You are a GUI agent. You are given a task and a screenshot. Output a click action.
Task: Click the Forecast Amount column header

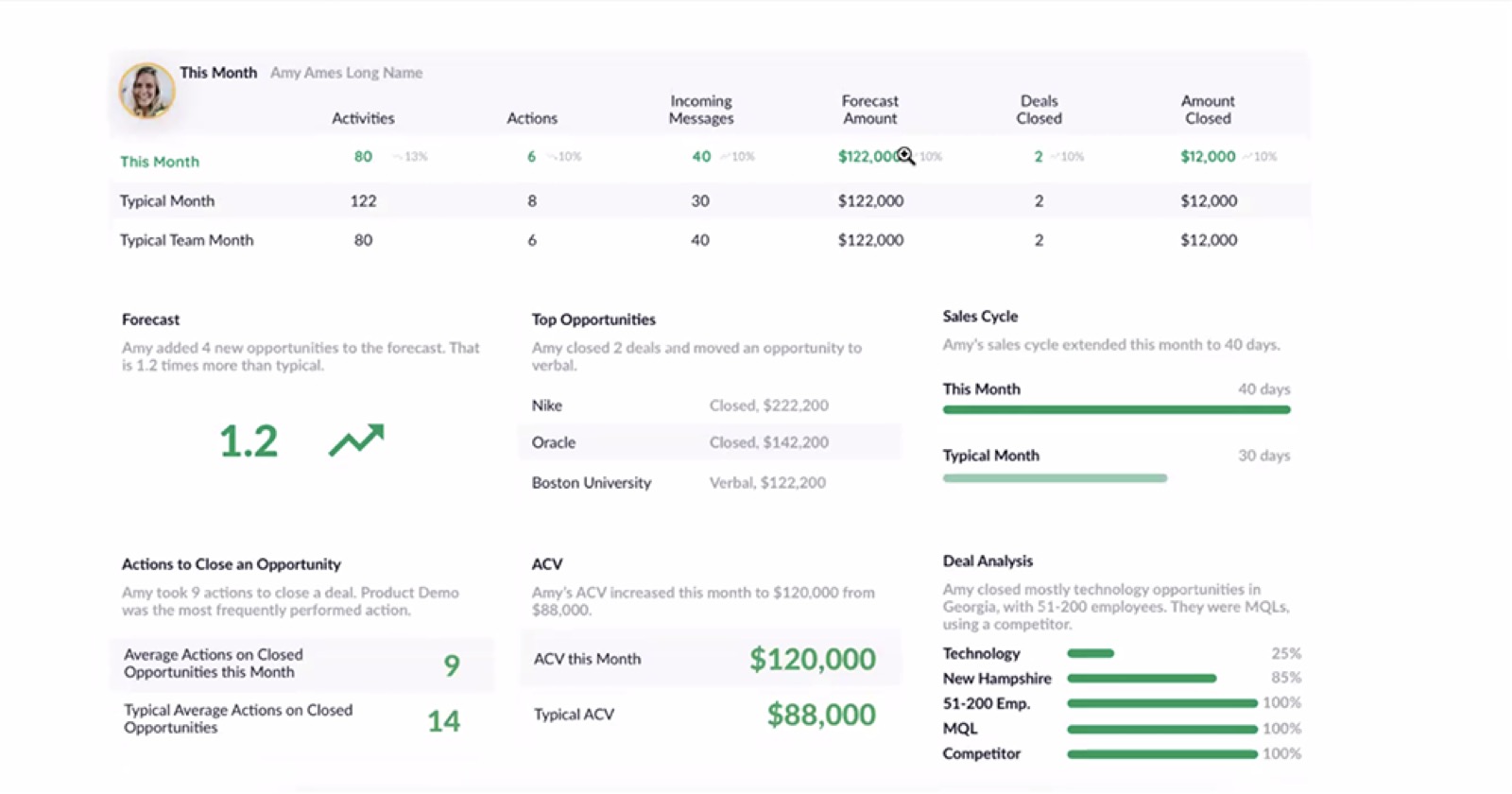pyautogui.click(x=870, y=110)
